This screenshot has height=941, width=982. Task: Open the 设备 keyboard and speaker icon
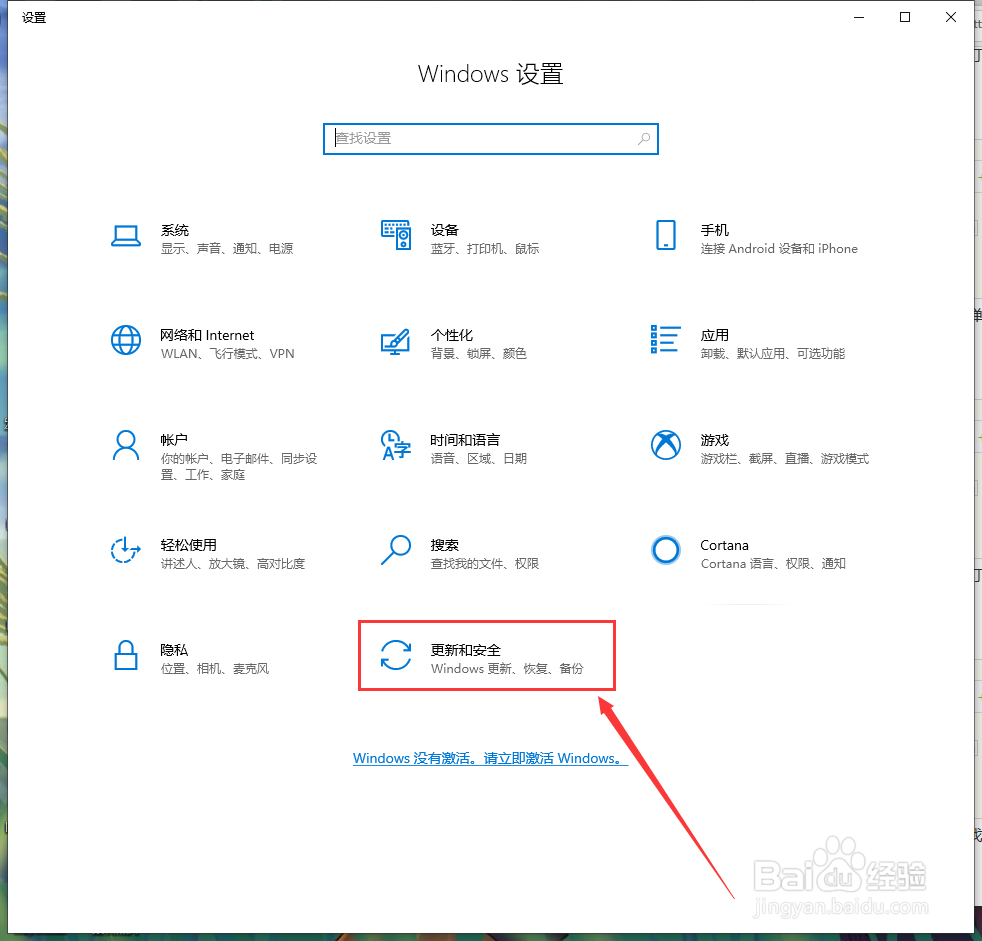point(396,235)
